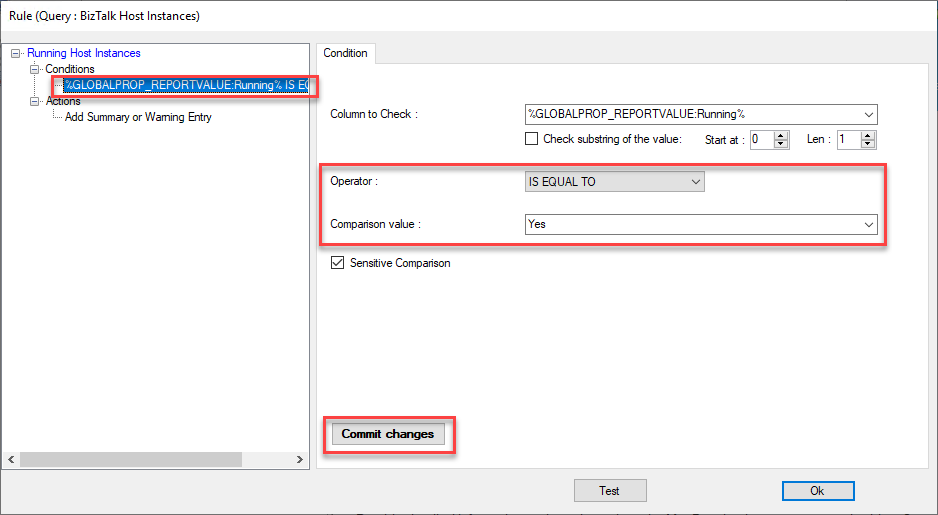
Task: Decrease the Start at value
Action: 782,144
